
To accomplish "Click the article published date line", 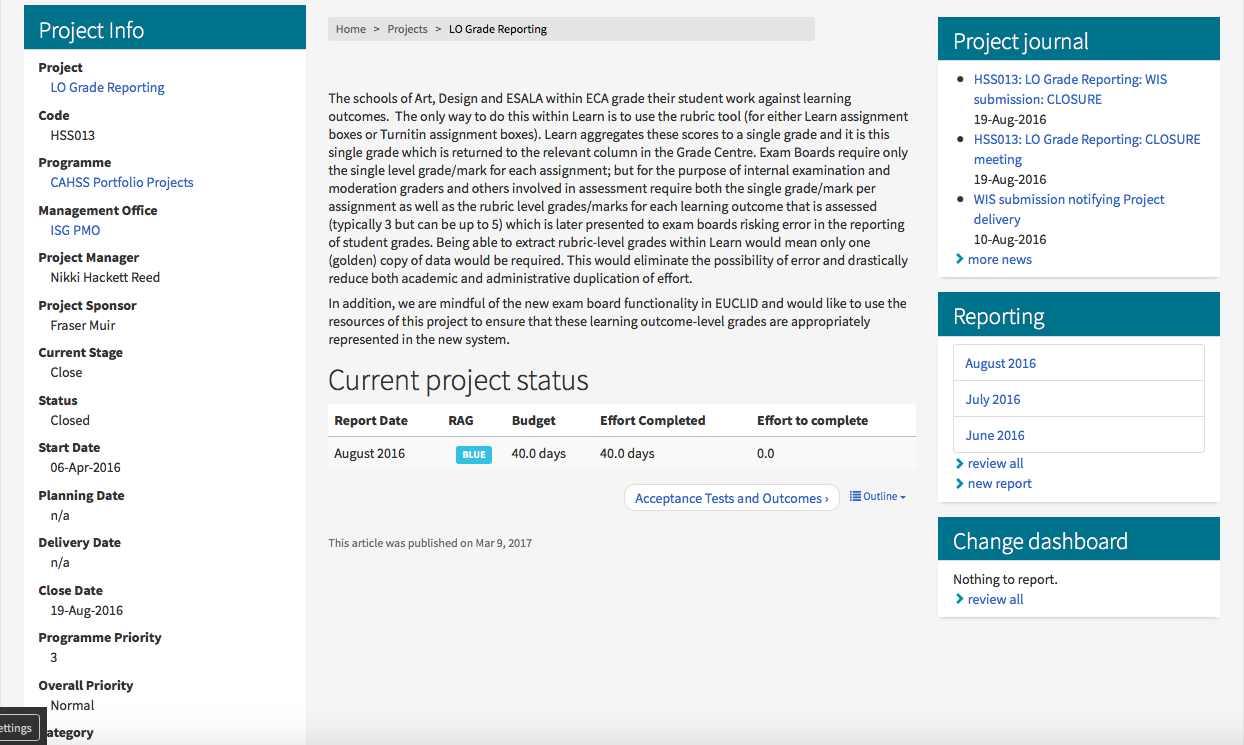I will 430,543.
